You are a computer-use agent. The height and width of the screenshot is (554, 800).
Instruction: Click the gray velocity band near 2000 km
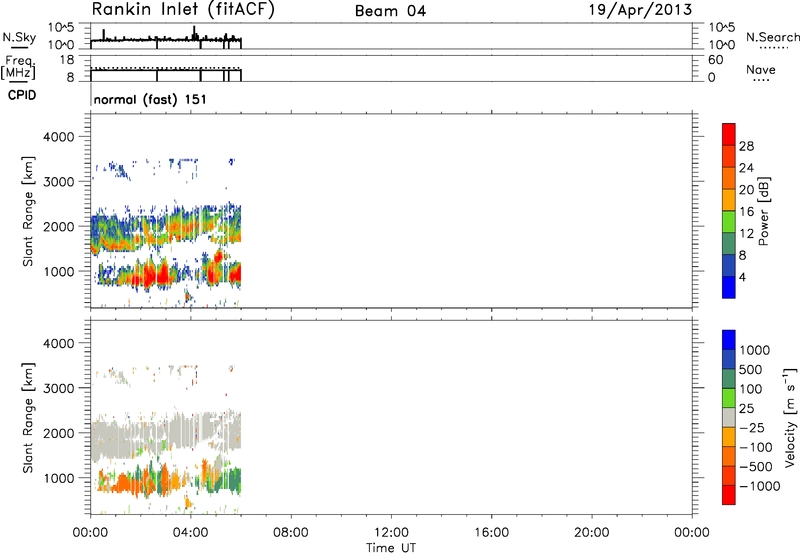166,434
